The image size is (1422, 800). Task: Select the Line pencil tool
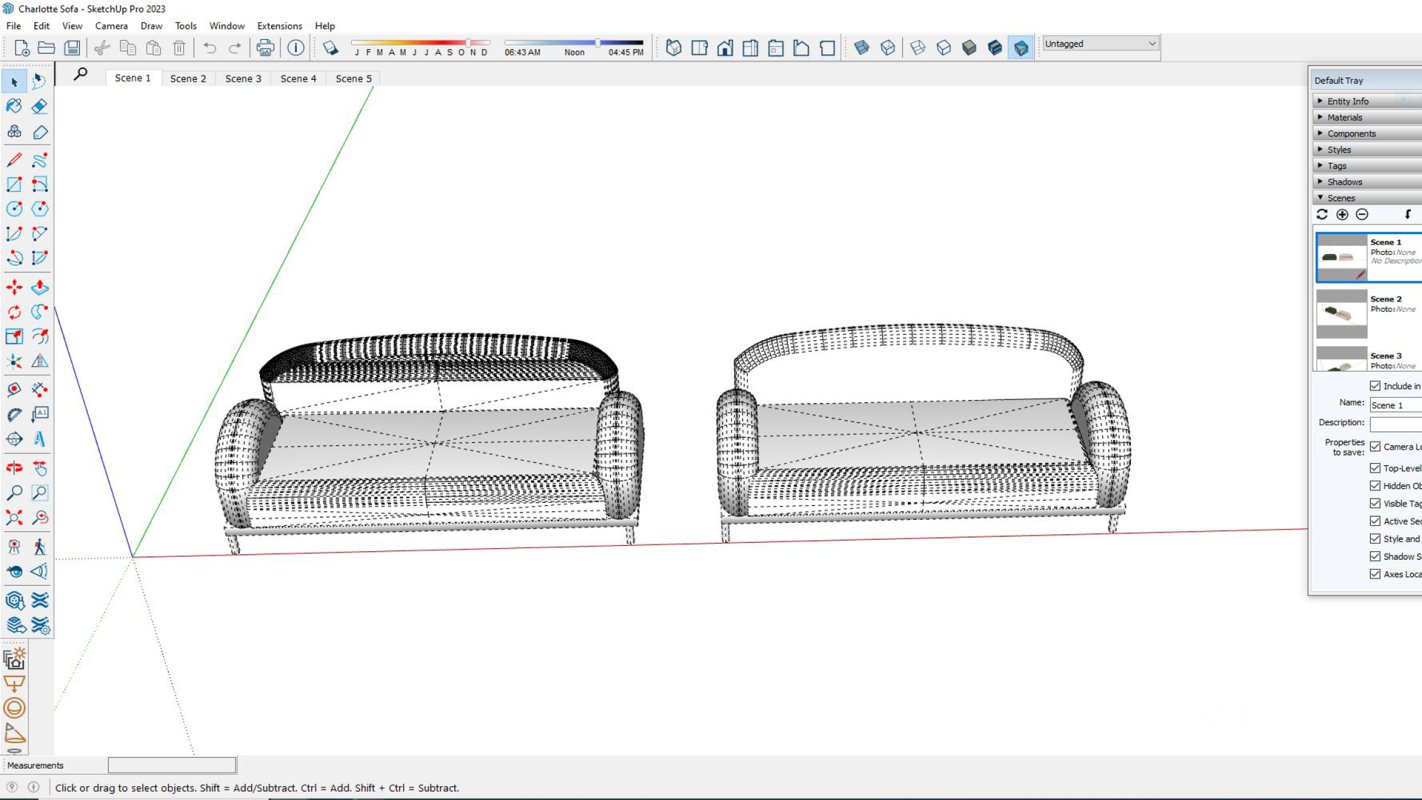pos(14,160)
